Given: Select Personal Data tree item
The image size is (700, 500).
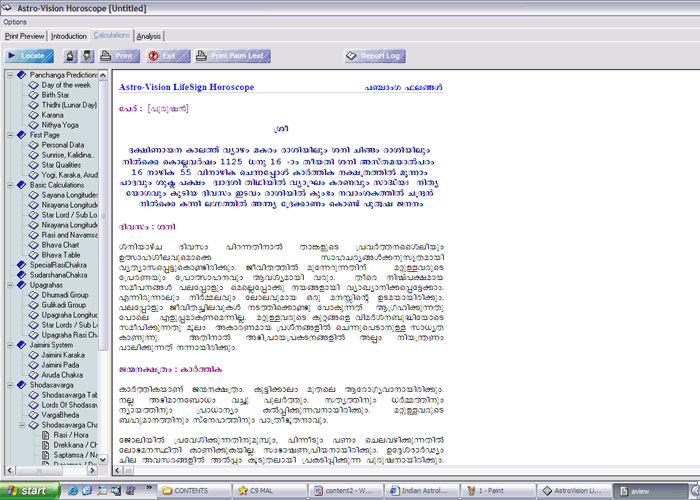Looking at the screenshot, I should 62,145.
